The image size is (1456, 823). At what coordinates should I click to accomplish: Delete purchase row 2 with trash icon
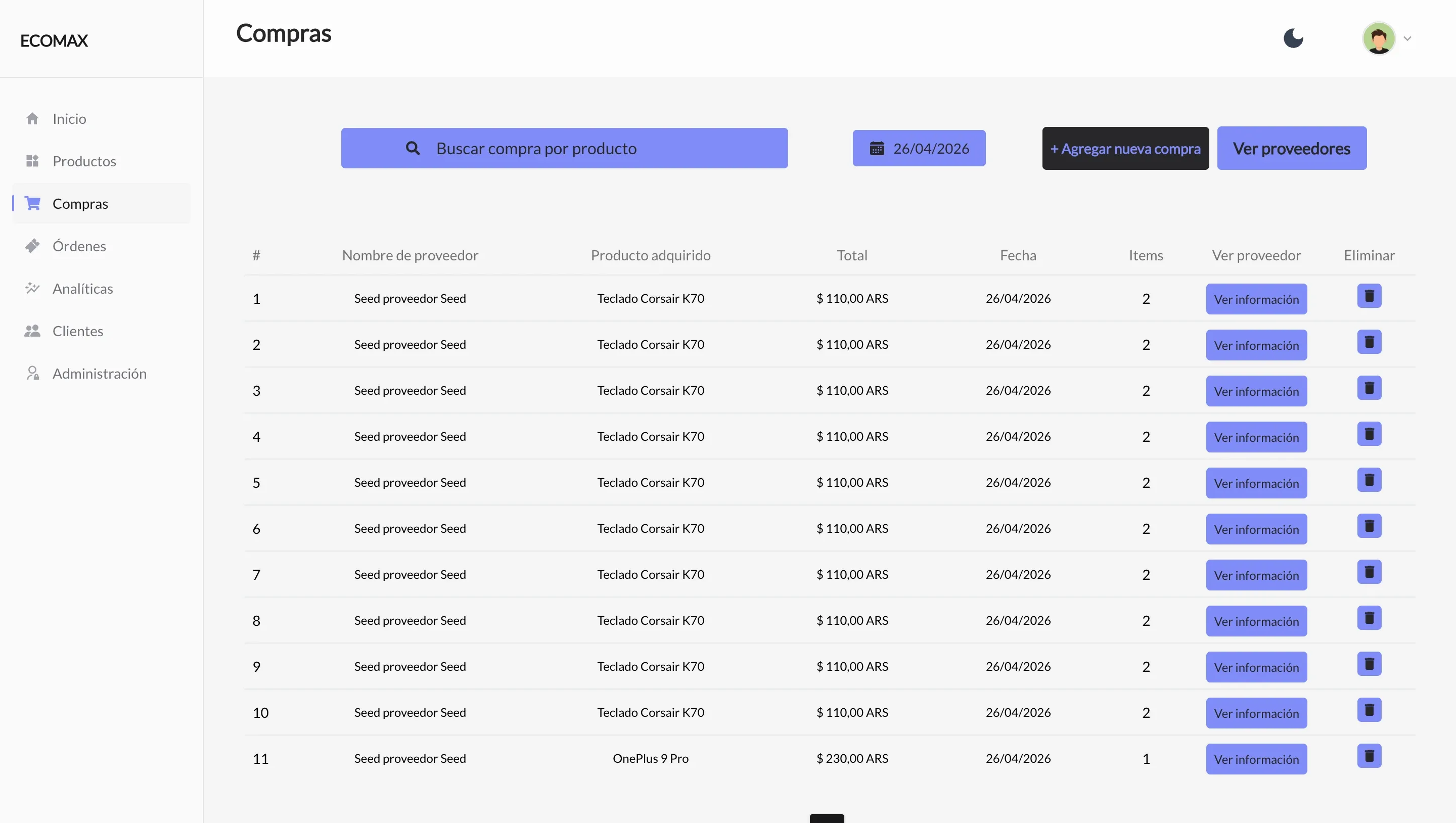1369,342
